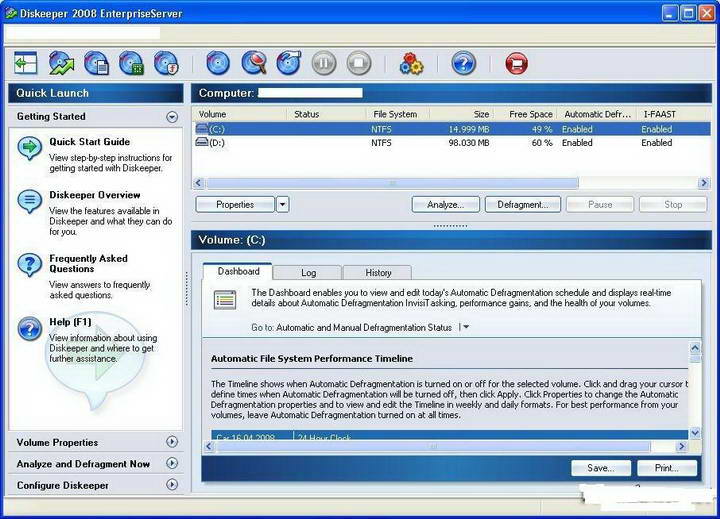Click dashboard horizontal scrollbar right arrow
This screenshot has height=519, width=720.
[x=682, y=446]
